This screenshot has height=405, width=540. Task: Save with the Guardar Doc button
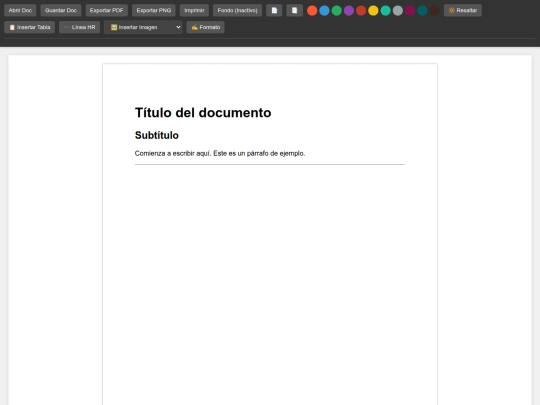tap(61, 10)
